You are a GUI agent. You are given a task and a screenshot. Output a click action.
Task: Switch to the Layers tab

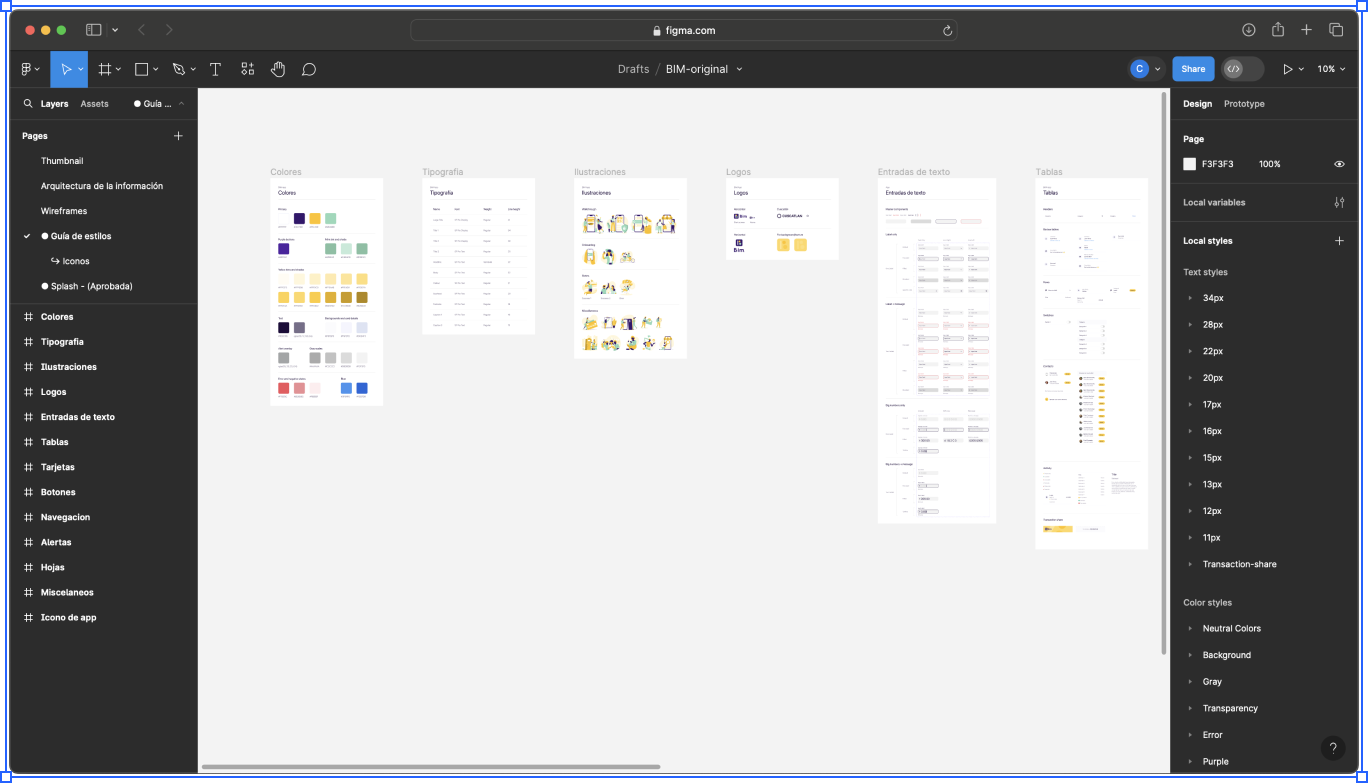tap(54, 104)
